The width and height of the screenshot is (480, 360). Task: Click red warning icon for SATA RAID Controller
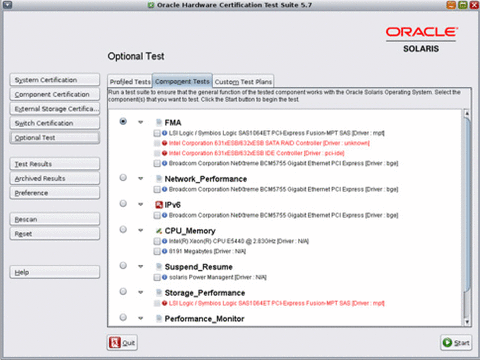165,143
